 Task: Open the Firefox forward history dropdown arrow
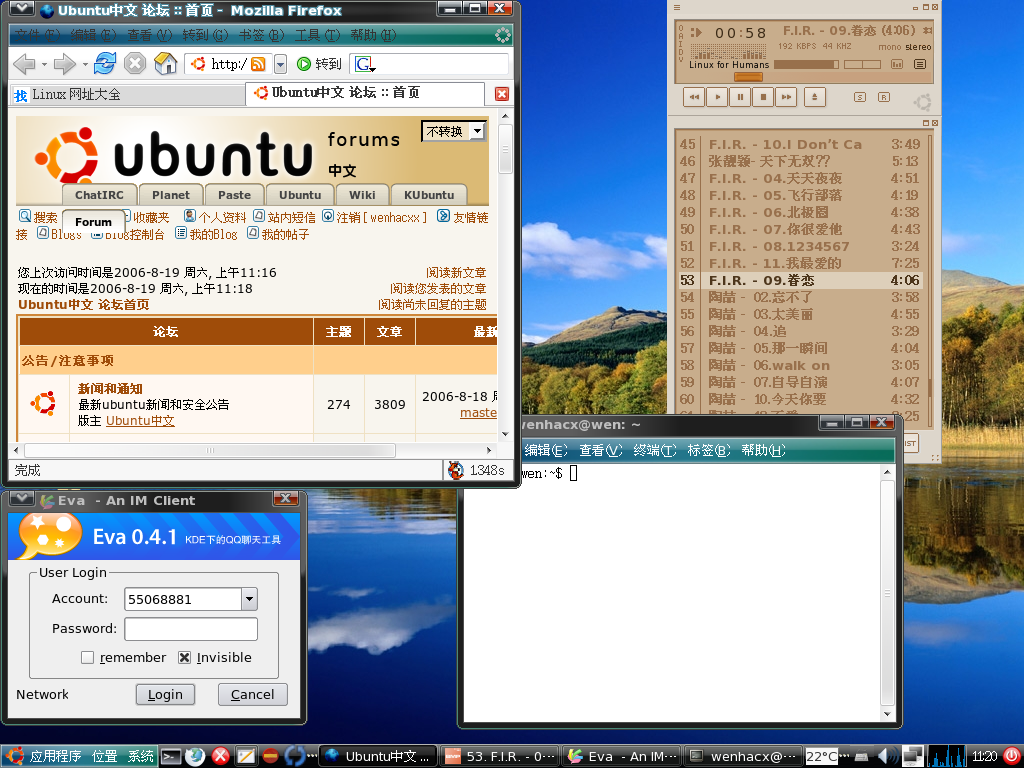click(85, 64)
